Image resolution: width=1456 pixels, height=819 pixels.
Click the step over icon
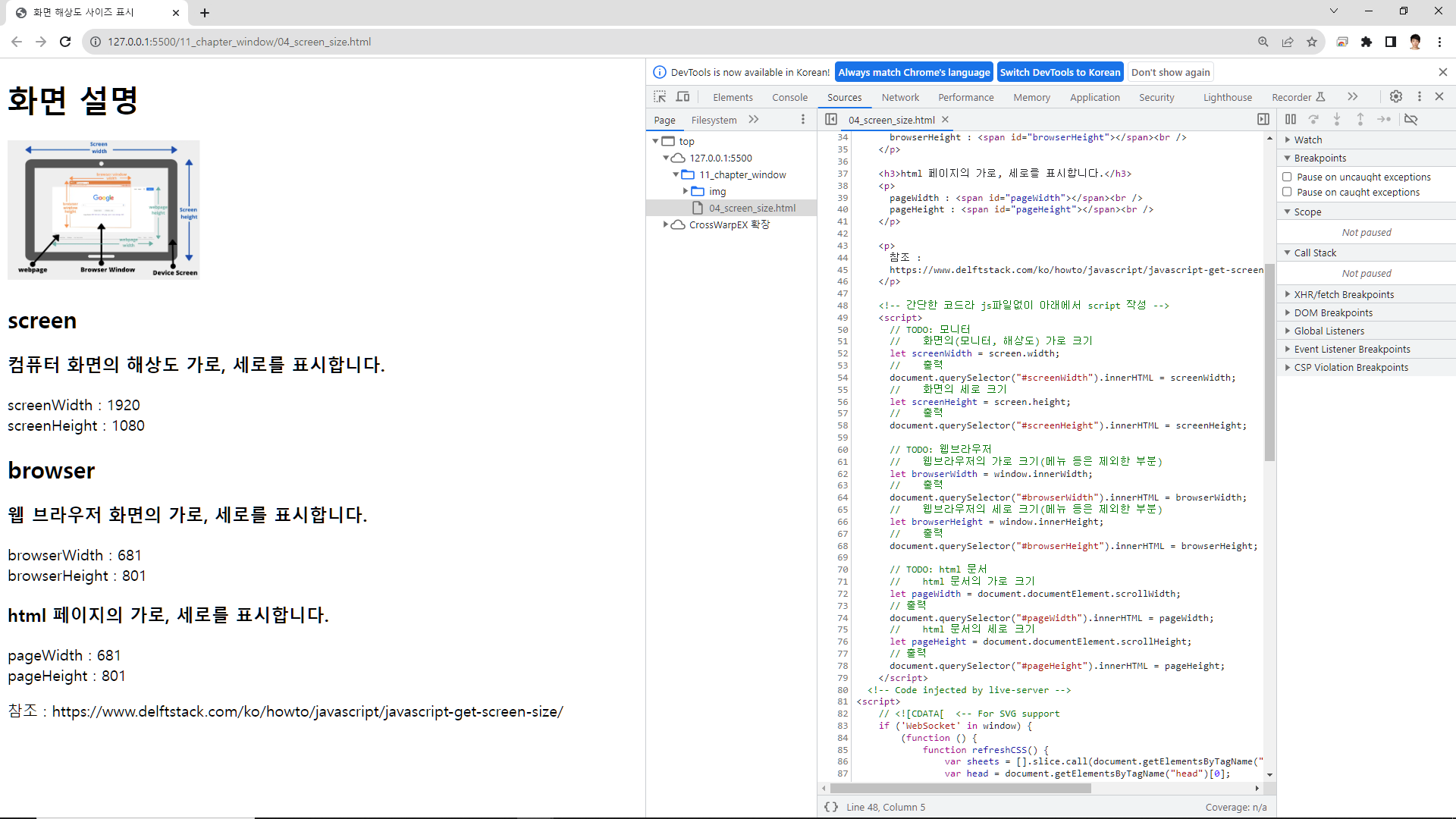pos(1314,119)
